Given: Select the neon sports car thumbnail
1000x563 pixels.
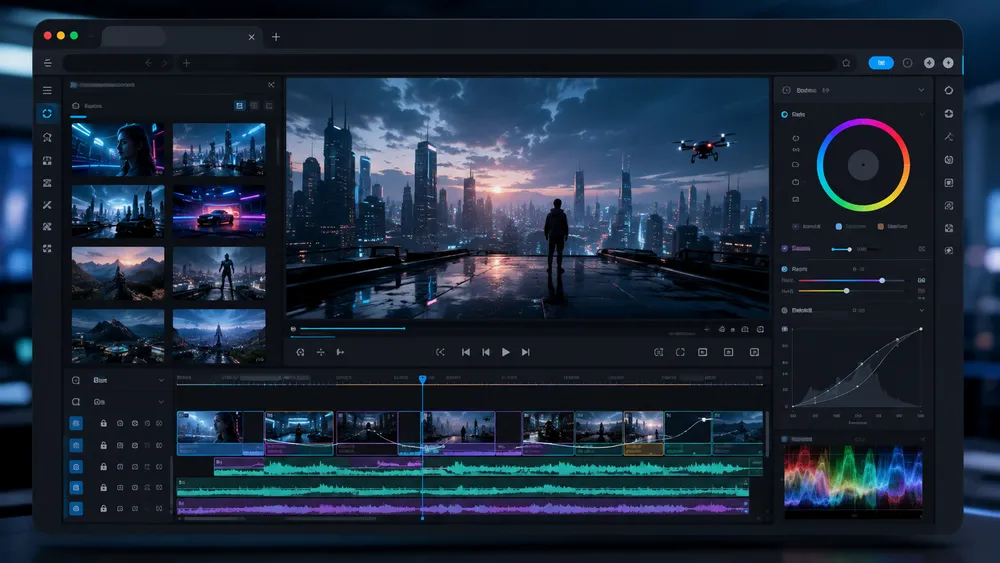Looking at the screenshot, I should pos(219,211).
